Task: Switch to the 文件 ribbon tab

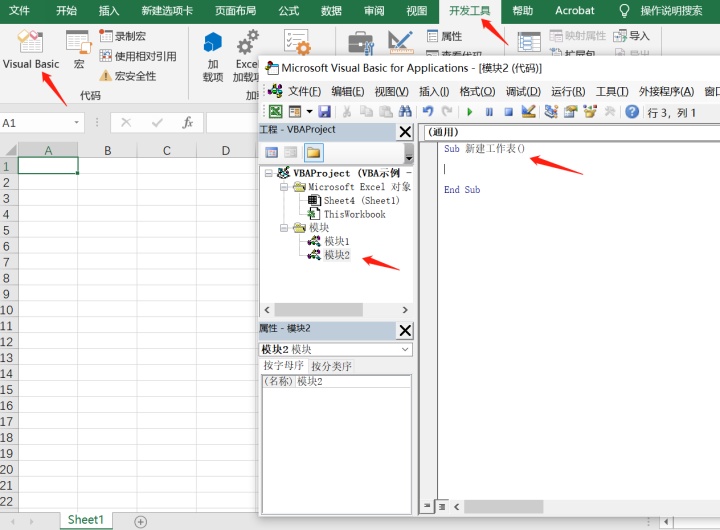Action: coord(19,10)
